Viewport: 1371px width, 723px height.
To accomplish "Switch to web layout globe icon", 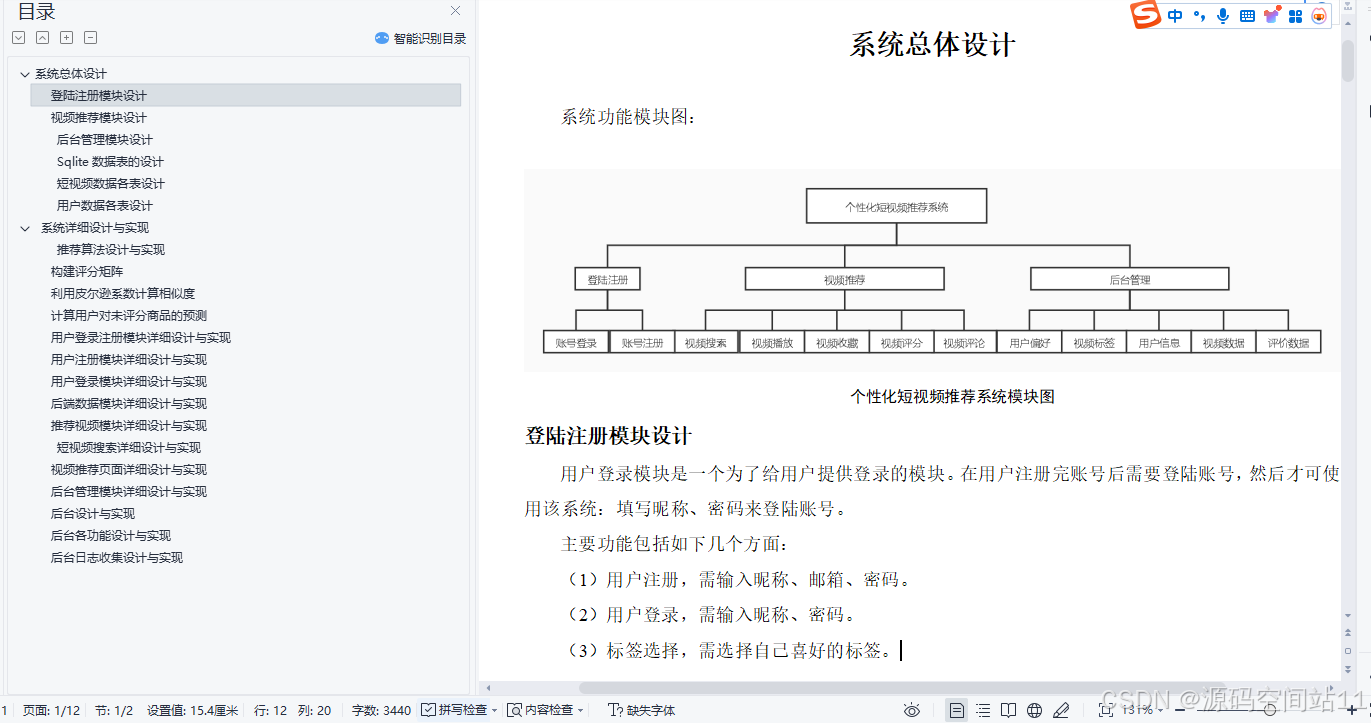I will (x=1035, y=710).
